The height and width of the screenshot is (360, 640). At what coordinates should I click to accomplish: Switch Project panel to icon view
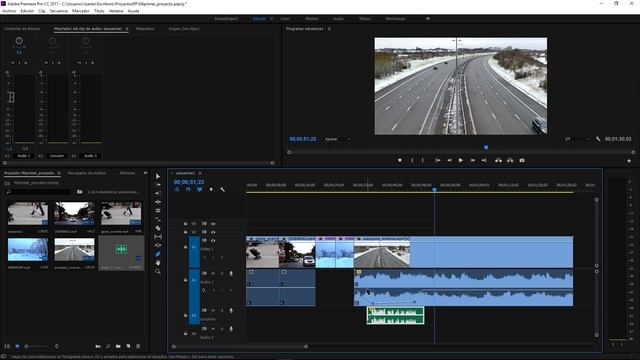click(17, 346)
